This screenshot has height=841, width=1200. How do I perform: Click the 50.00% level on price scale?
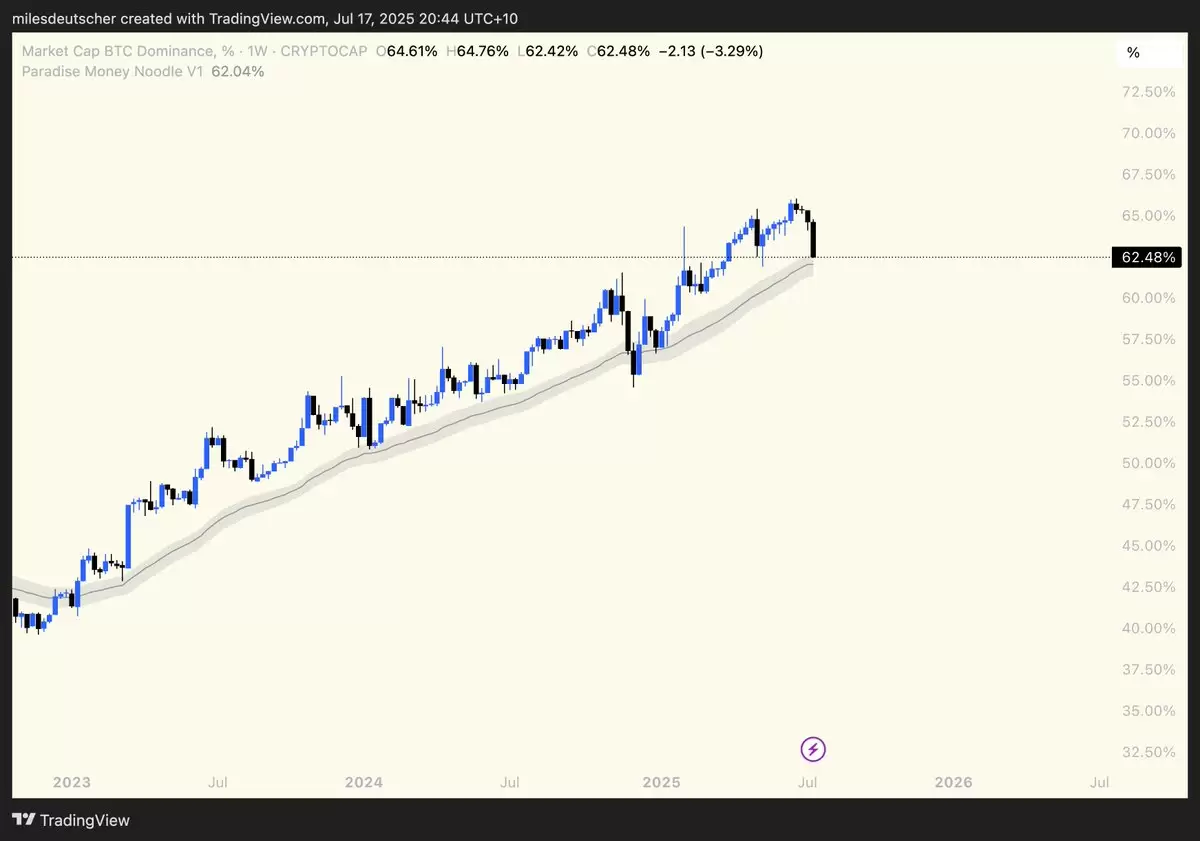(1149, 463)
